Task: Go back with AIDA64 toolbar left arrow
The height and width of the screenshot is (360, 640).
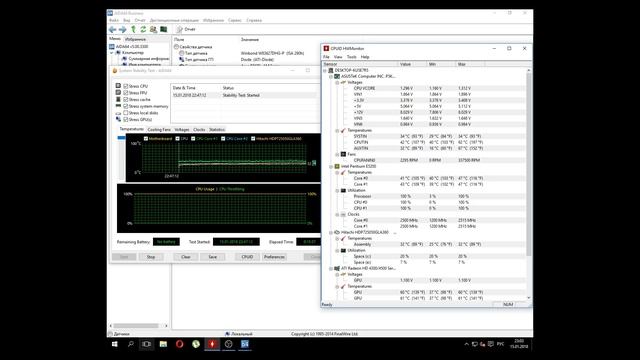Action: pyautogui.click(x=113, y=29)
